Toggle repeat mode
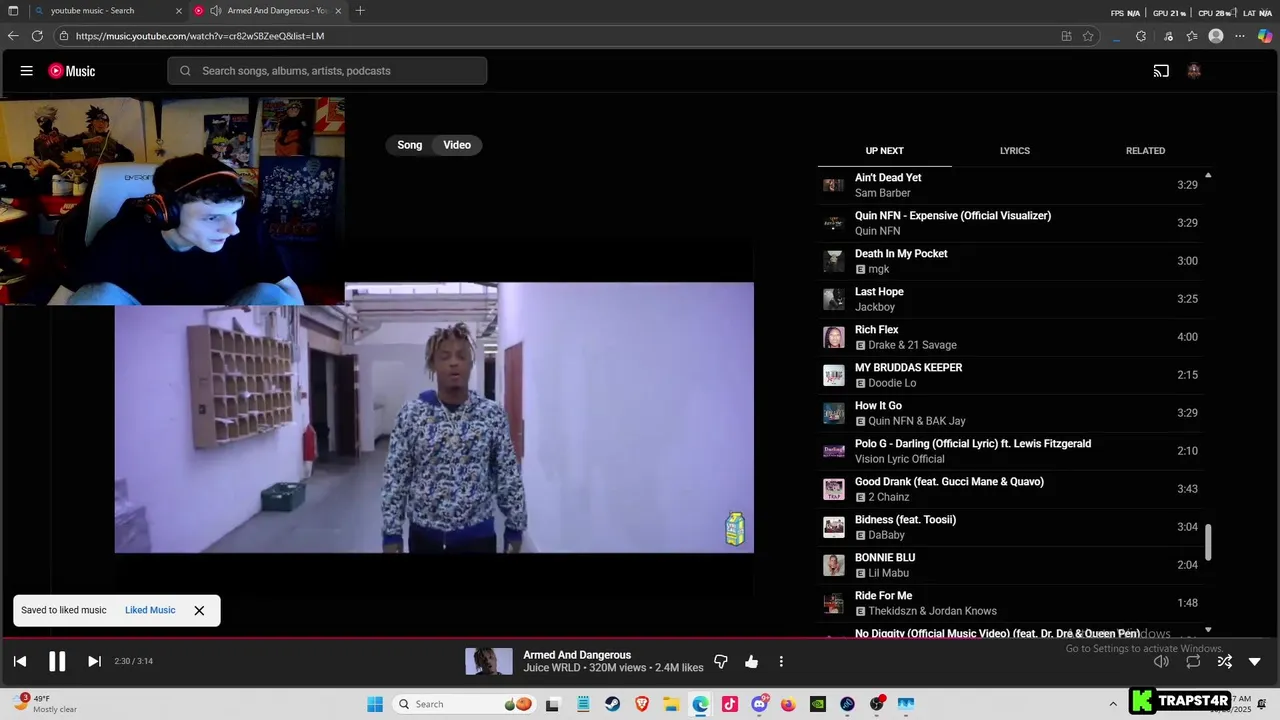 (1193, 662)
